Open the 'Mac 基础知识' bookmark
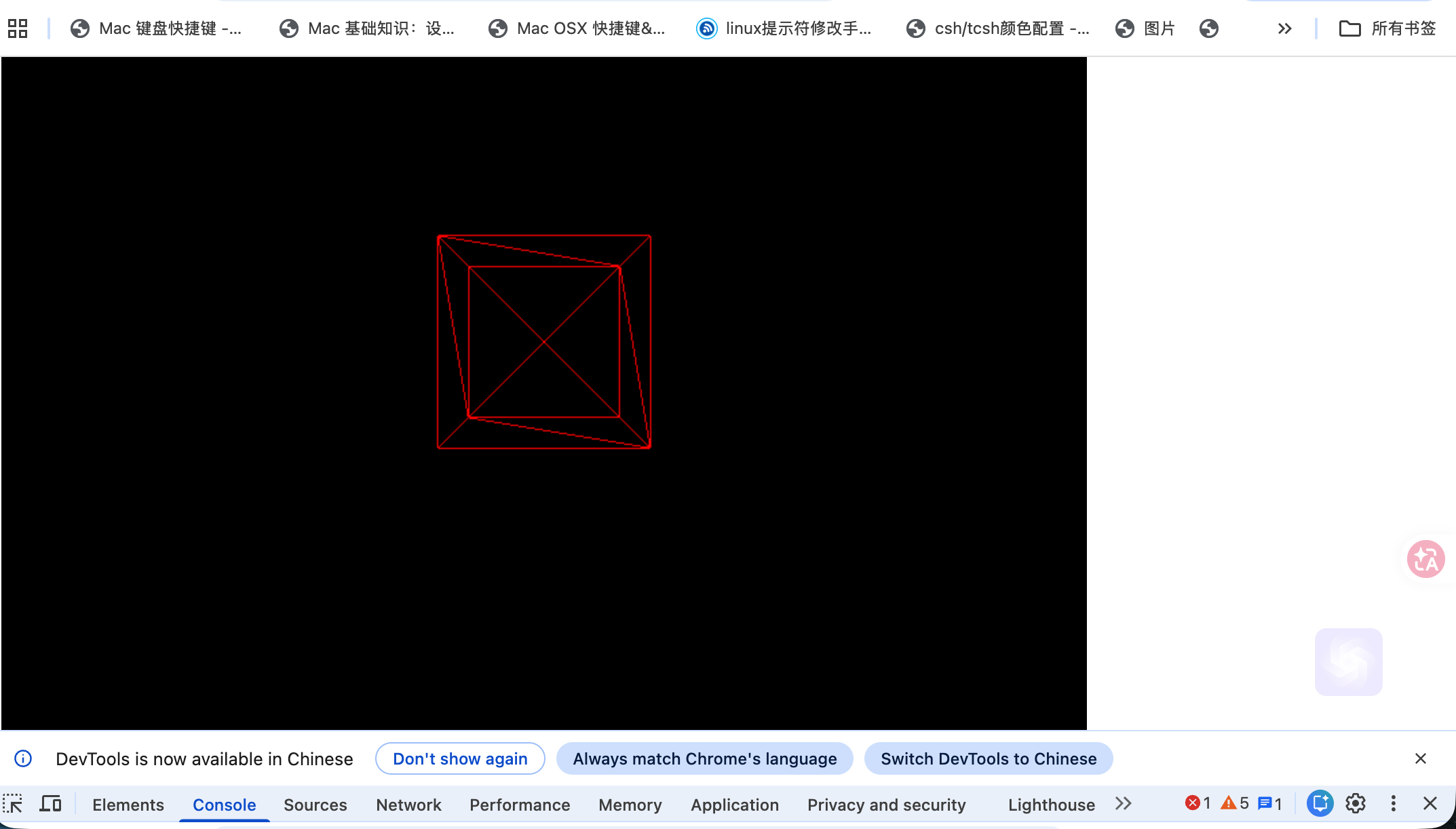 click(x=367, y=28)
